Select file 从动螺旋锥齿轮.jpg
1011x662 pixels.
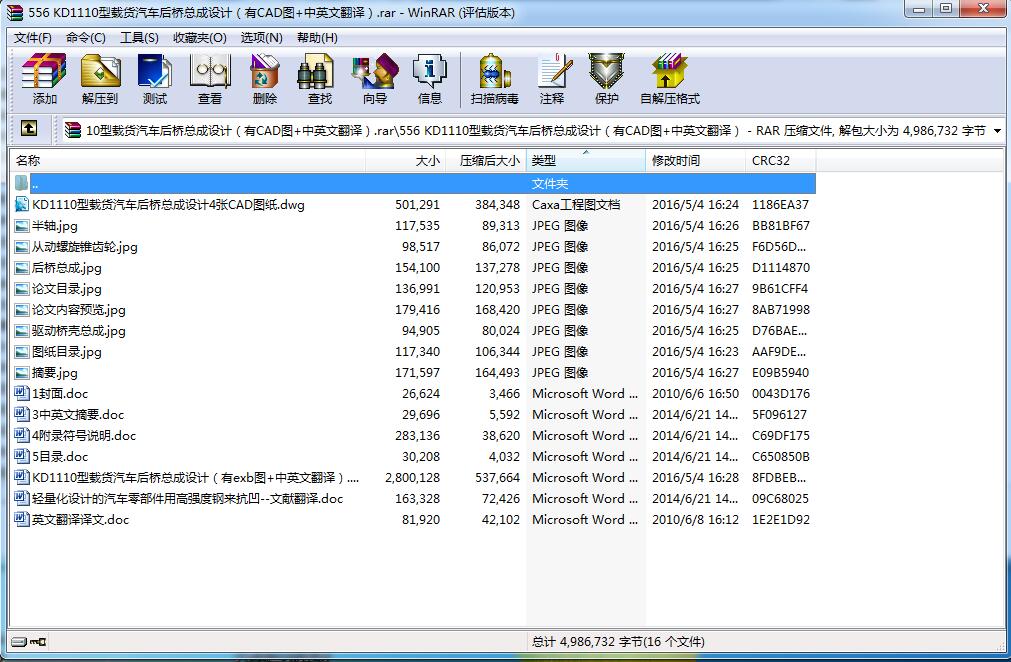click(x=84, y=247)
